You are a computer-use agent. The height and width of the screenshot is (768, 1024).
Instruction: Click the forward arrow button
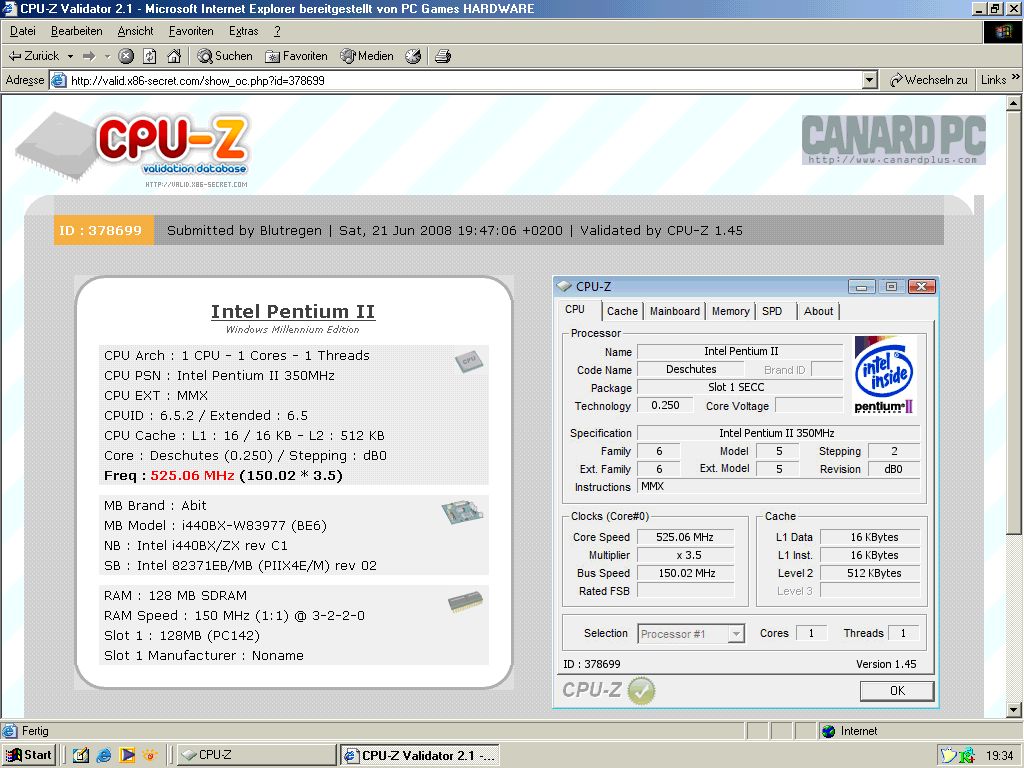tap(89, 56)
